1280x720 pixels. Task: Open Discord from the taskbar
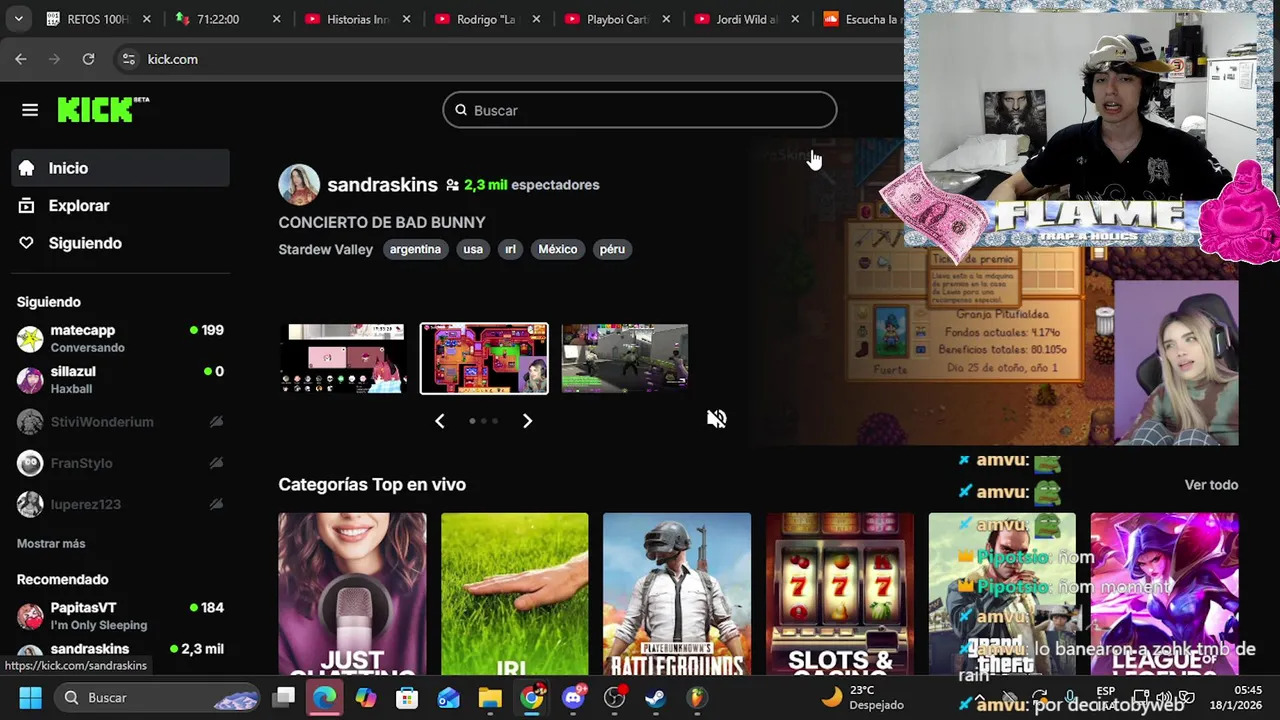[x=573, y=698]
